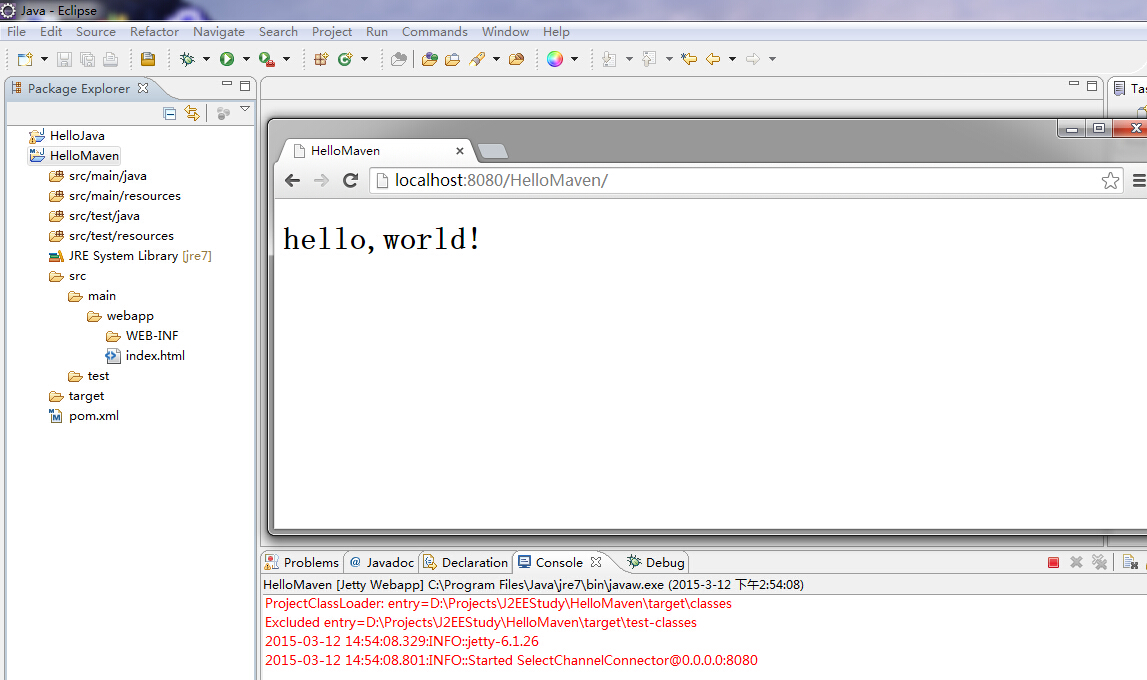Collapse All in Package Explorer
Image resolution: width=1147 pixels, height=680 pixels.
[x=170, y=113]
